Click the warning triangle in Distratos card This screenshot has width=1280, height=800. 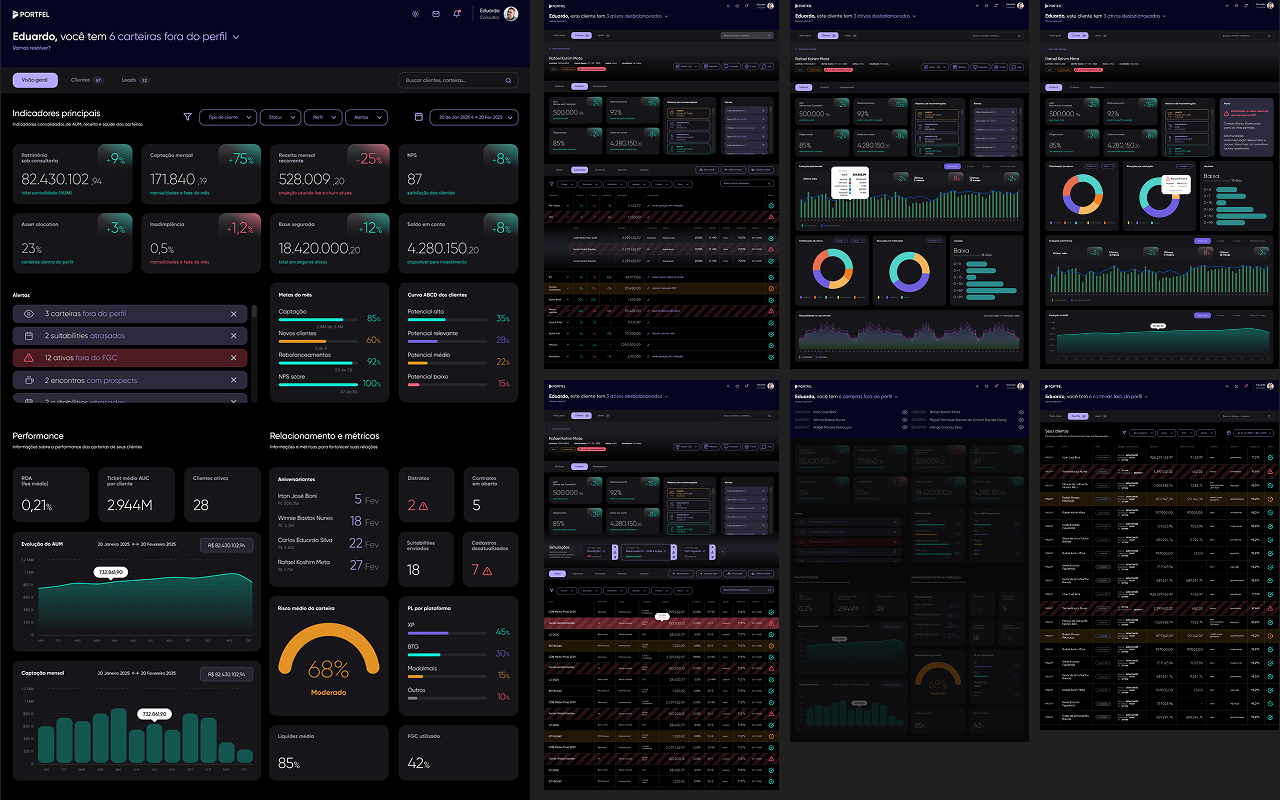click(423, 506)
